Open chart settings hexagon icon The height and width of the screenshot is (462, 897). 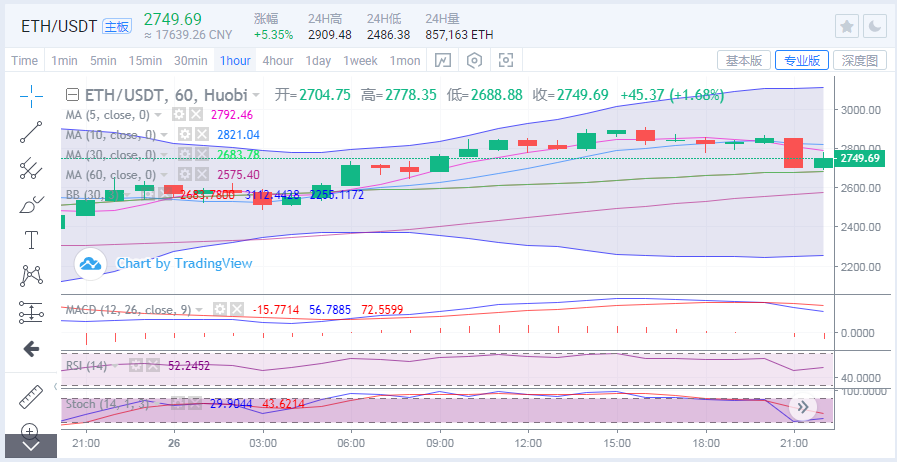[474, 61]
